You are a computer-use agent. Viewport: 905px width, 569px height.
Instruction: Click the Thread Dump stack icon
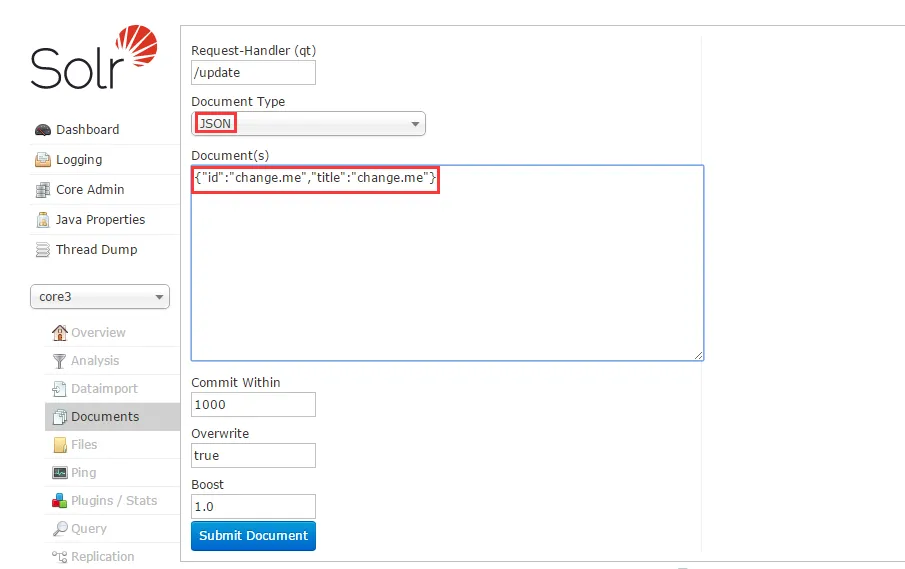point(43,250)
